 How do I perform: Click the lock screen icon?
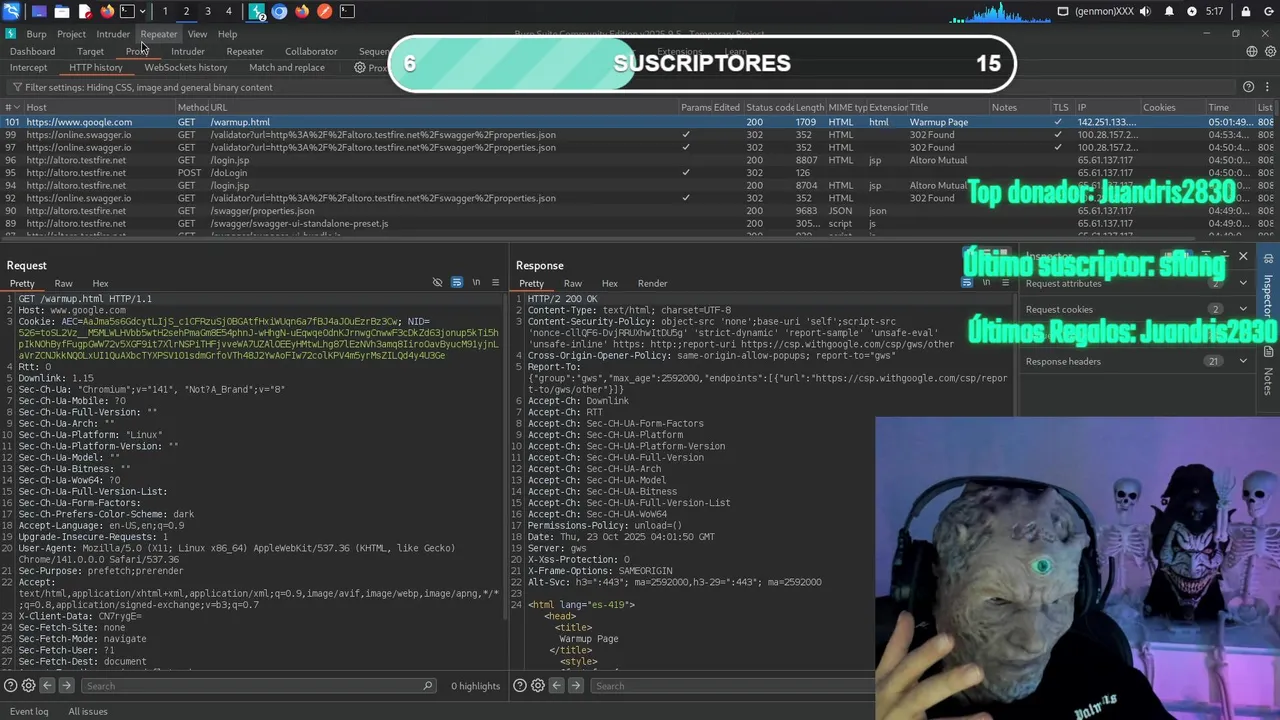[x=1246, y=11]
